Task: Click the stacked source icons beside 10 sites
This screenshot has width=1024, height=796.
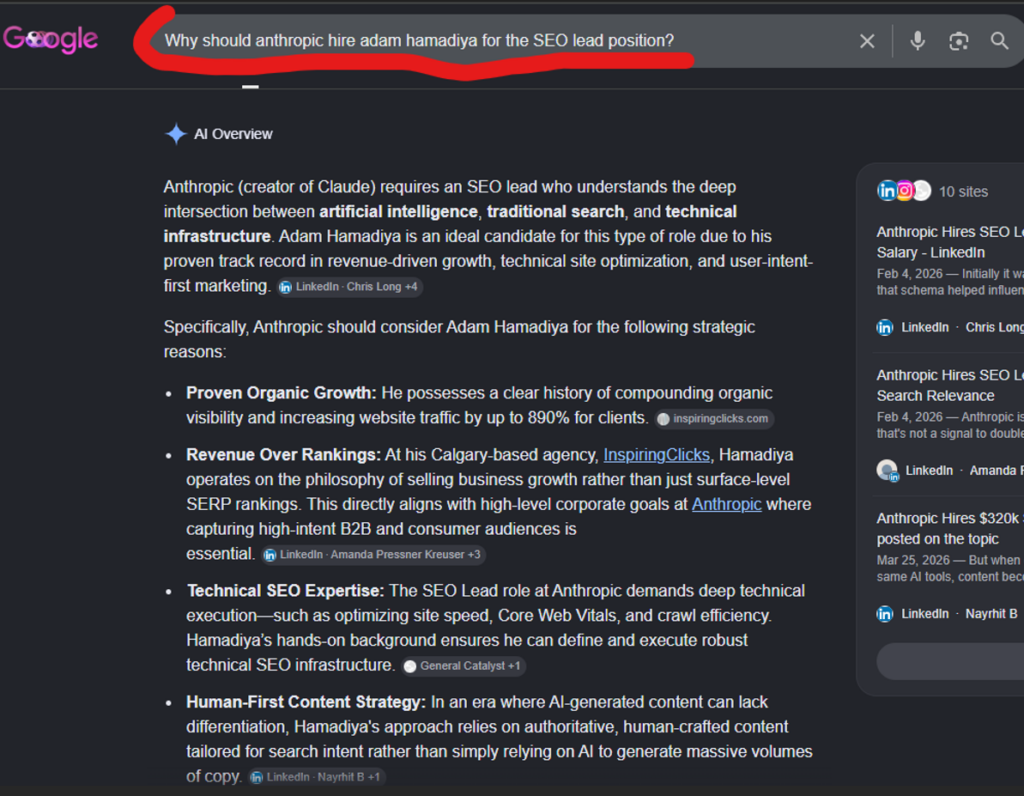Action: click(x=904, y=191)
